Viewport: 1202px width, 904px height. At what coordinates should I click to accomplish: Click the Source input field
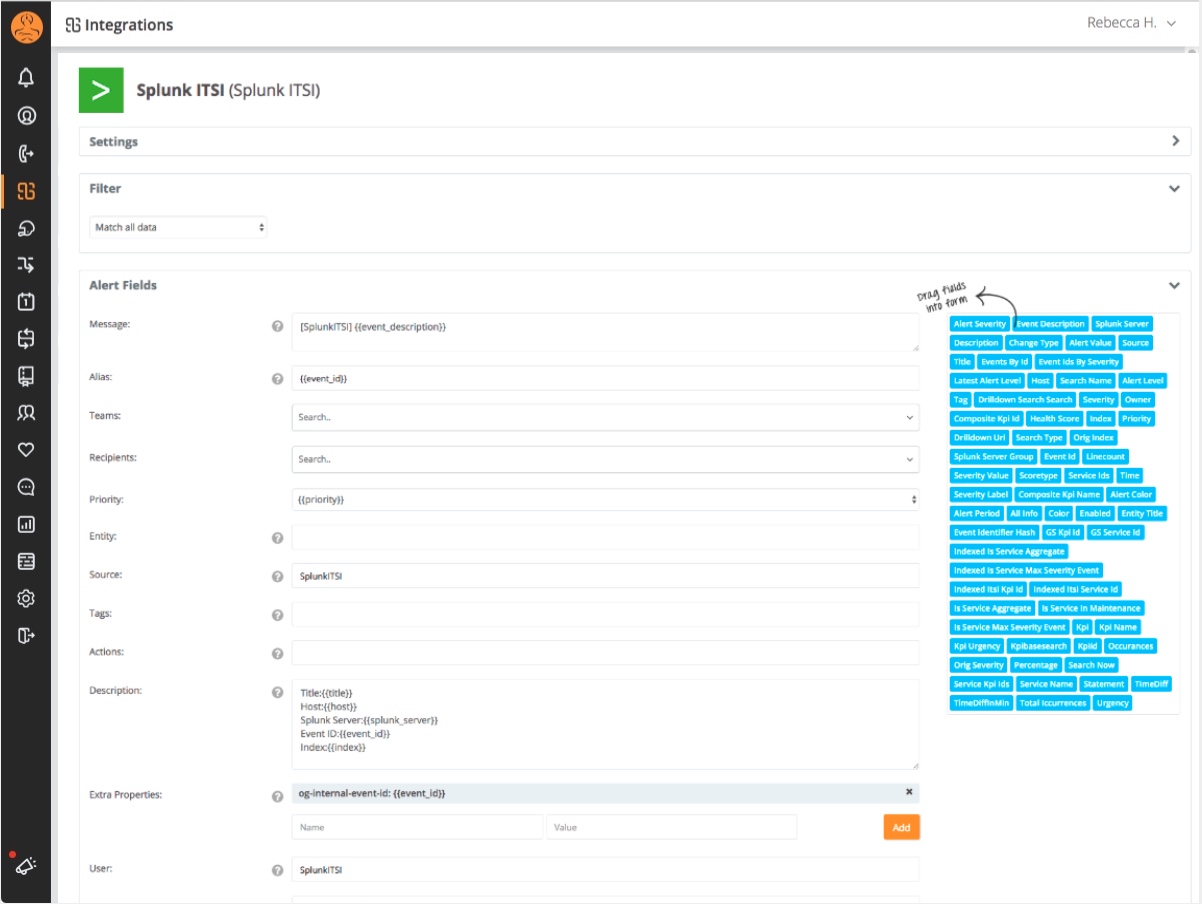click(x=605, y=576)
